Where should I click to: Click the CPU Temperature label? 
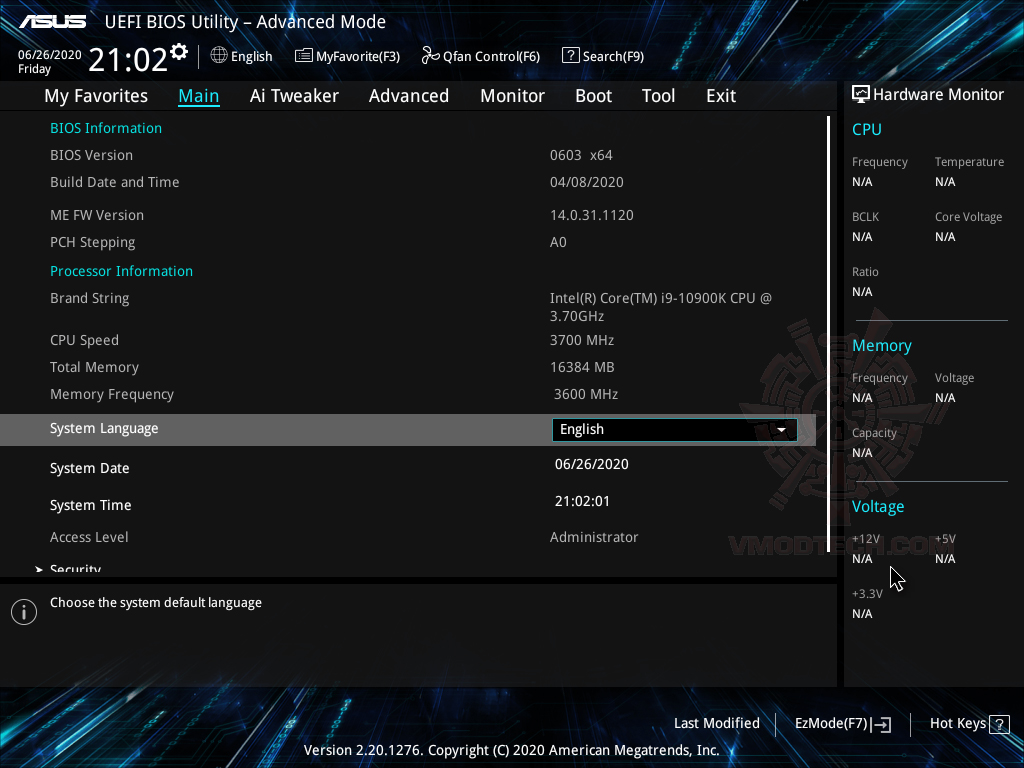(x=969, y=162)
